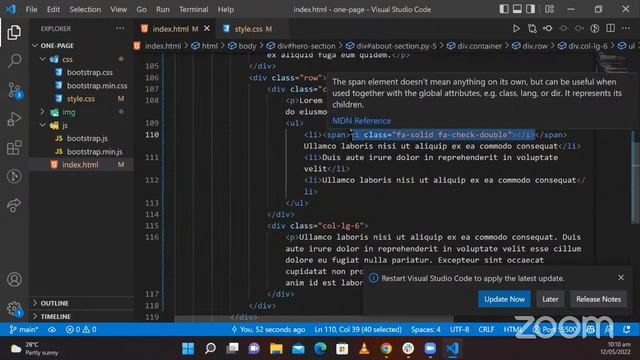Open the Explorer view in activity bar
This screenshot has width=640, height=360.
tap(14, 32)
